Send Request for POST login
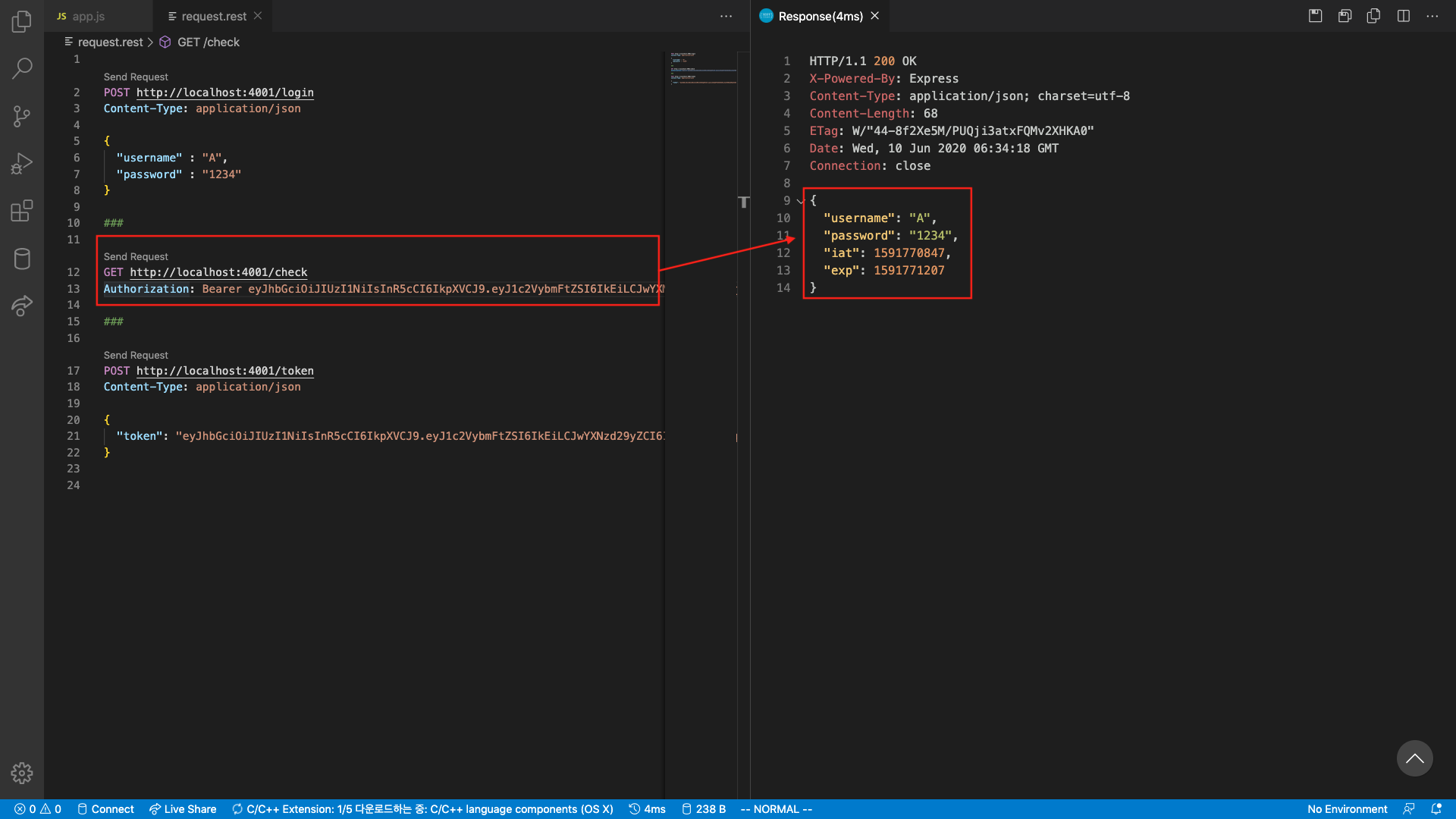1456x819 pixels. click(136, 77)
